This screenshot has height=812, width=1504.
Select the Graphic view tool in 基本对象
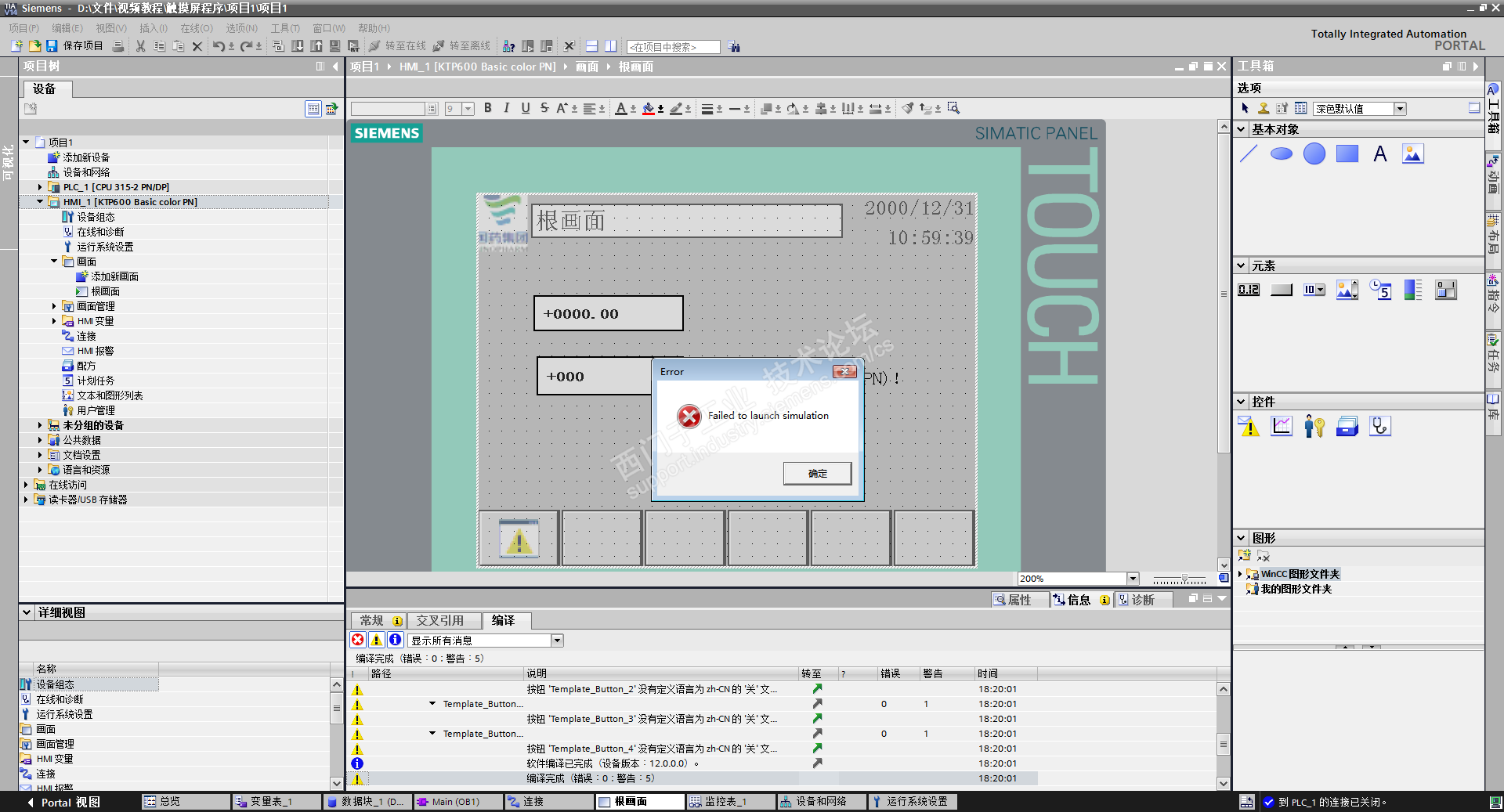coord(1413,154)
